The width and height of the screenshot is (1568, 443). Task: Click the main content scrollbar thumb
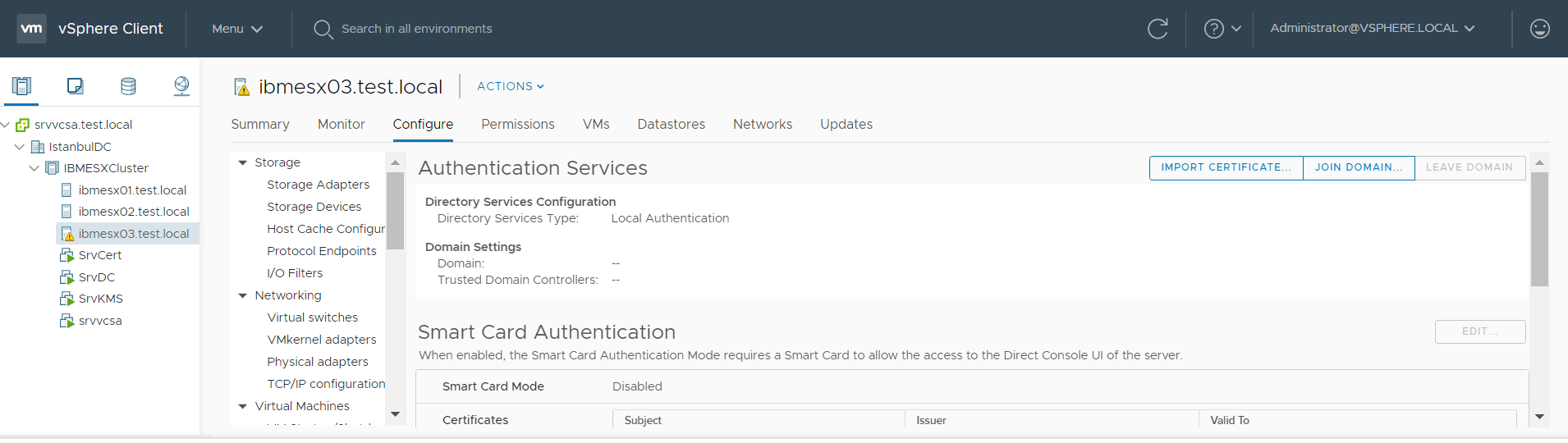pyautogui.click(x=1539, y=229)
